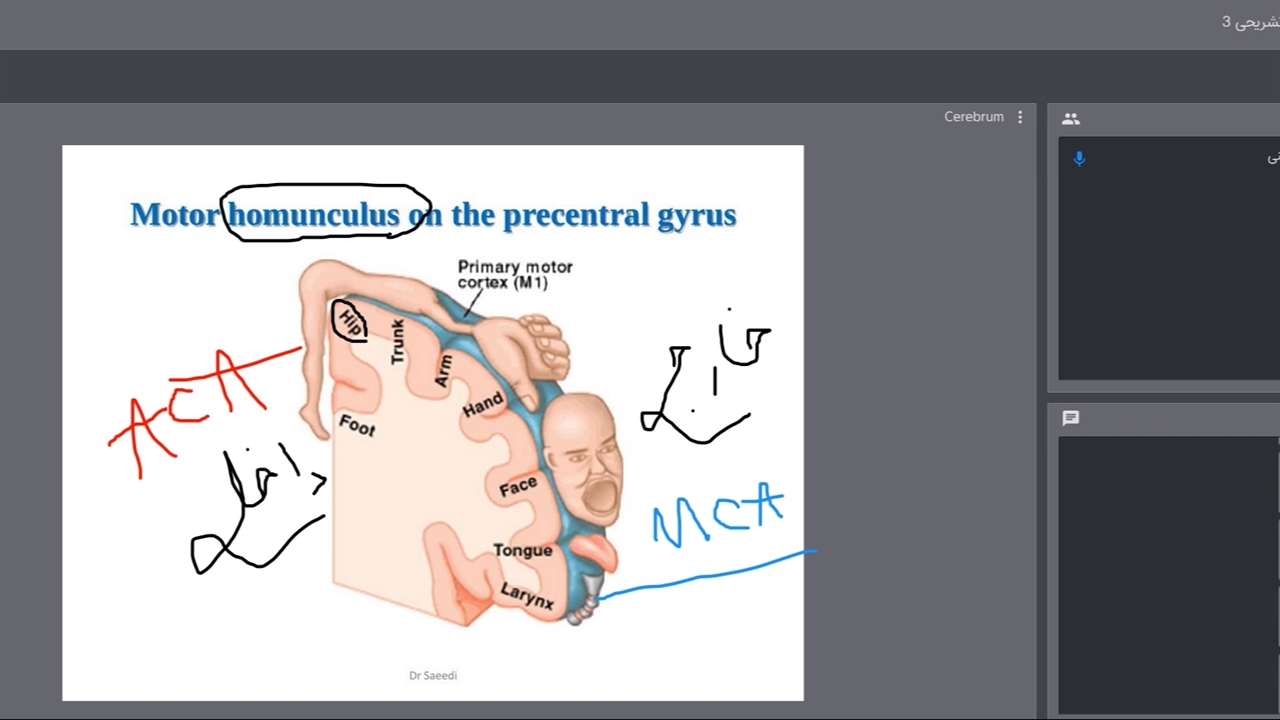
Task: Click the Tongue label on the diagram
Action: (522, 550)
